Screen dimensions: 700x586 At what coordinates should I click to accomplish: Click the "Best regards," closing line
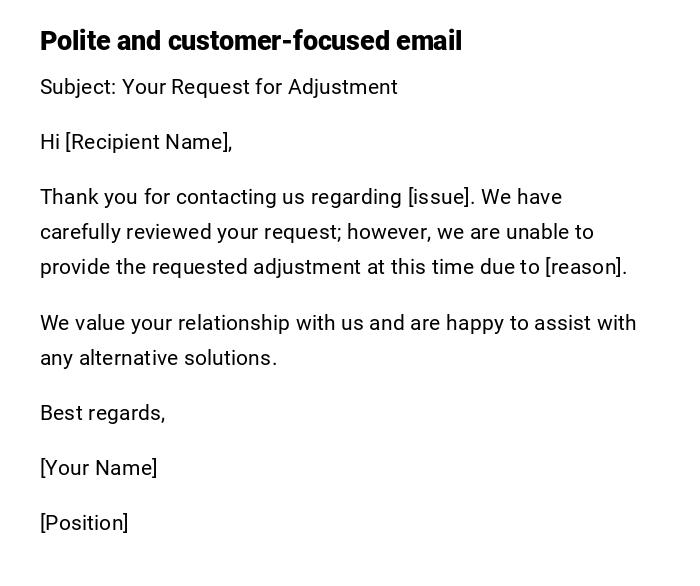(x=102, y=413)
